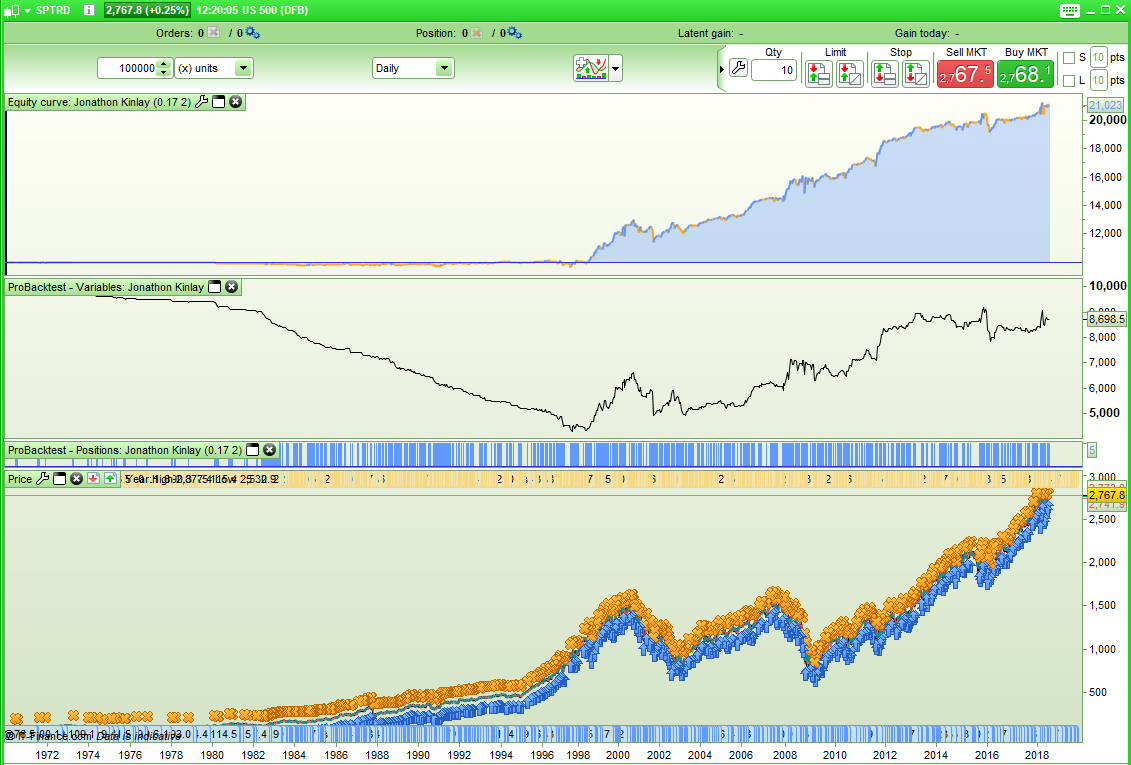The width and height of the screenshot is (1131, 765).
Task: Click the 2,767.8 (+0.25%) quote in title bar
Action: pos(148,10)
